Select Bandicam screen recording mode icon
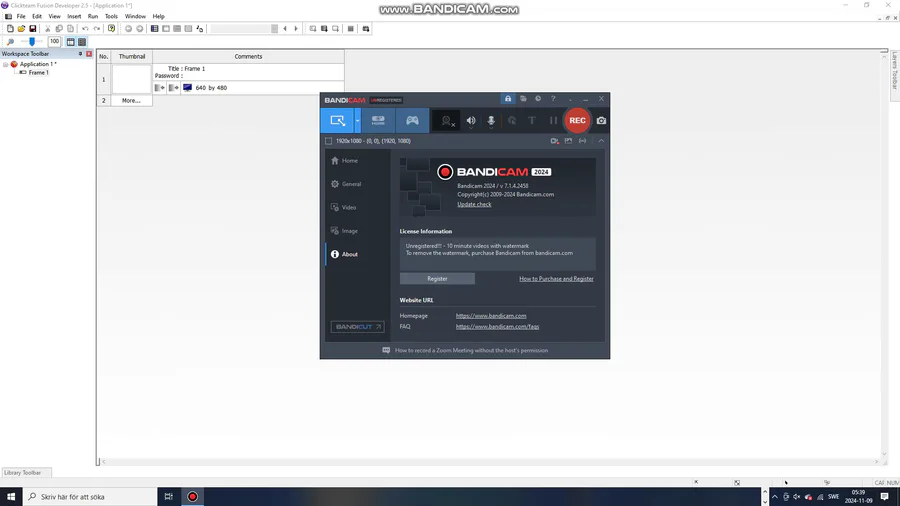The width and height of the screenshot is (900, 506). click(x=338, y=120)
